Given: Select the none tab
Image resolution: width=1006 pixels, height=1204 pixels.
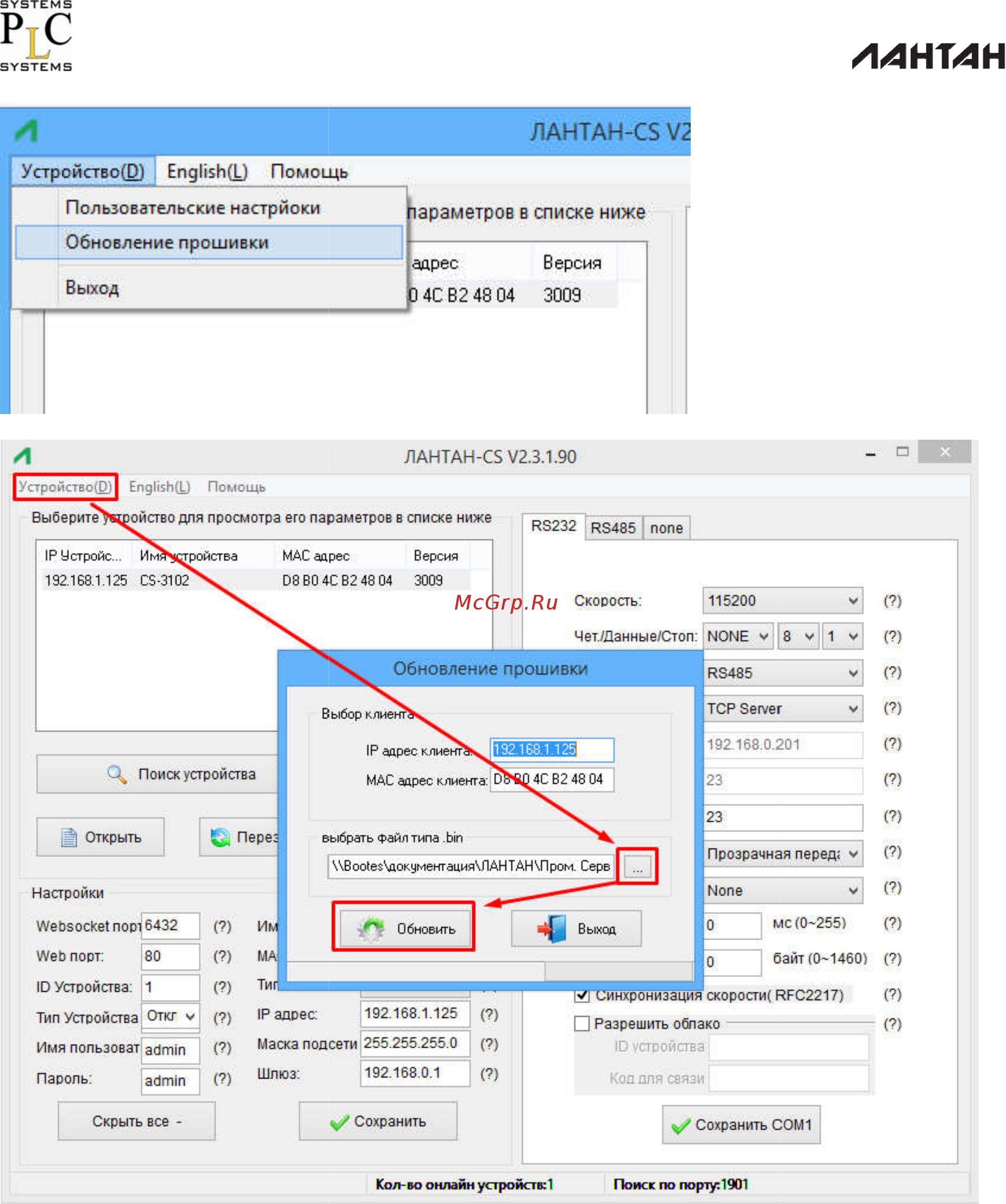Looking at the screenshot, I should pos(667,528).
